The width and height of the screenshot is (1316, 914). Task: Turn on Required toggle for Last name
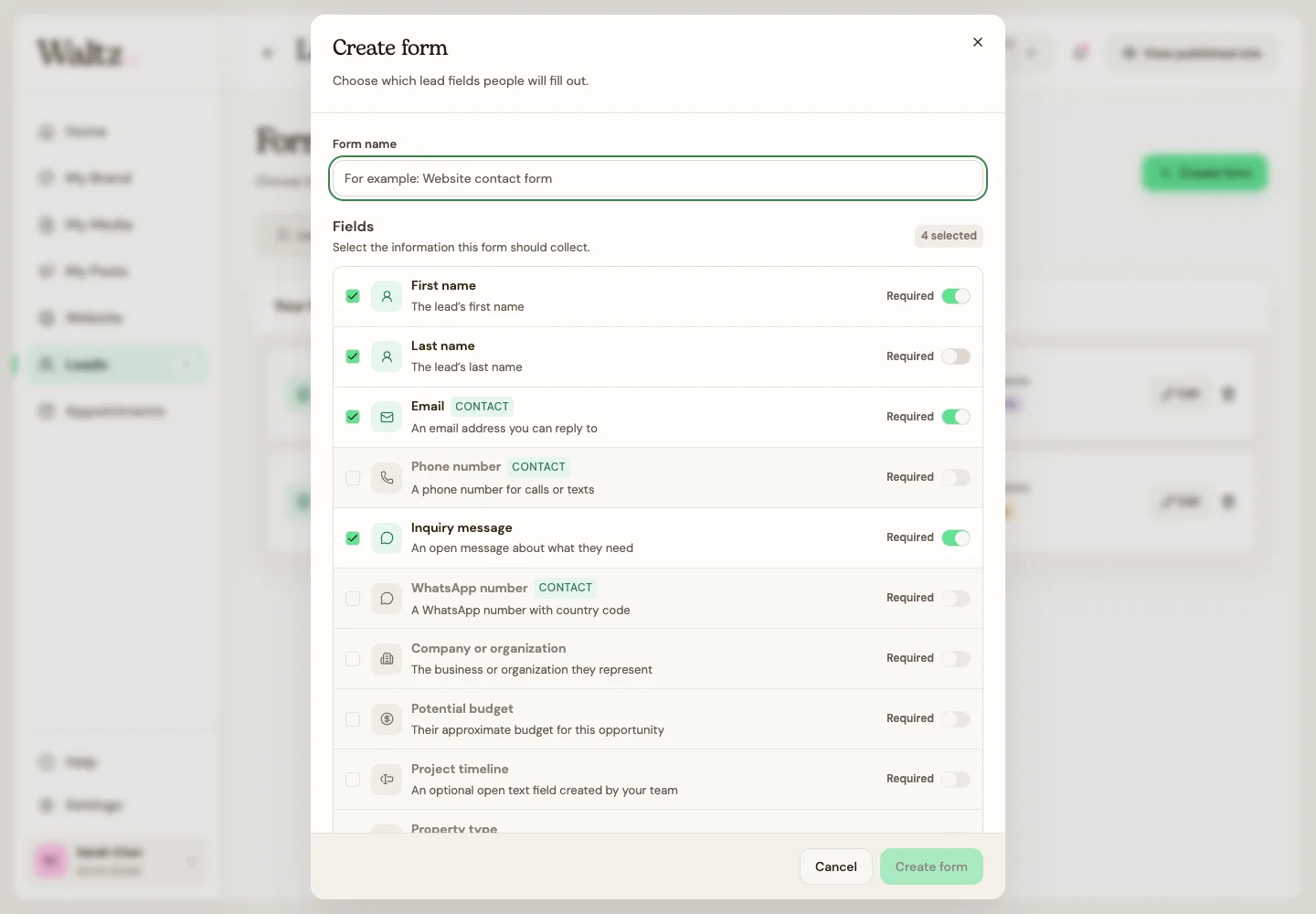point(956,356)
